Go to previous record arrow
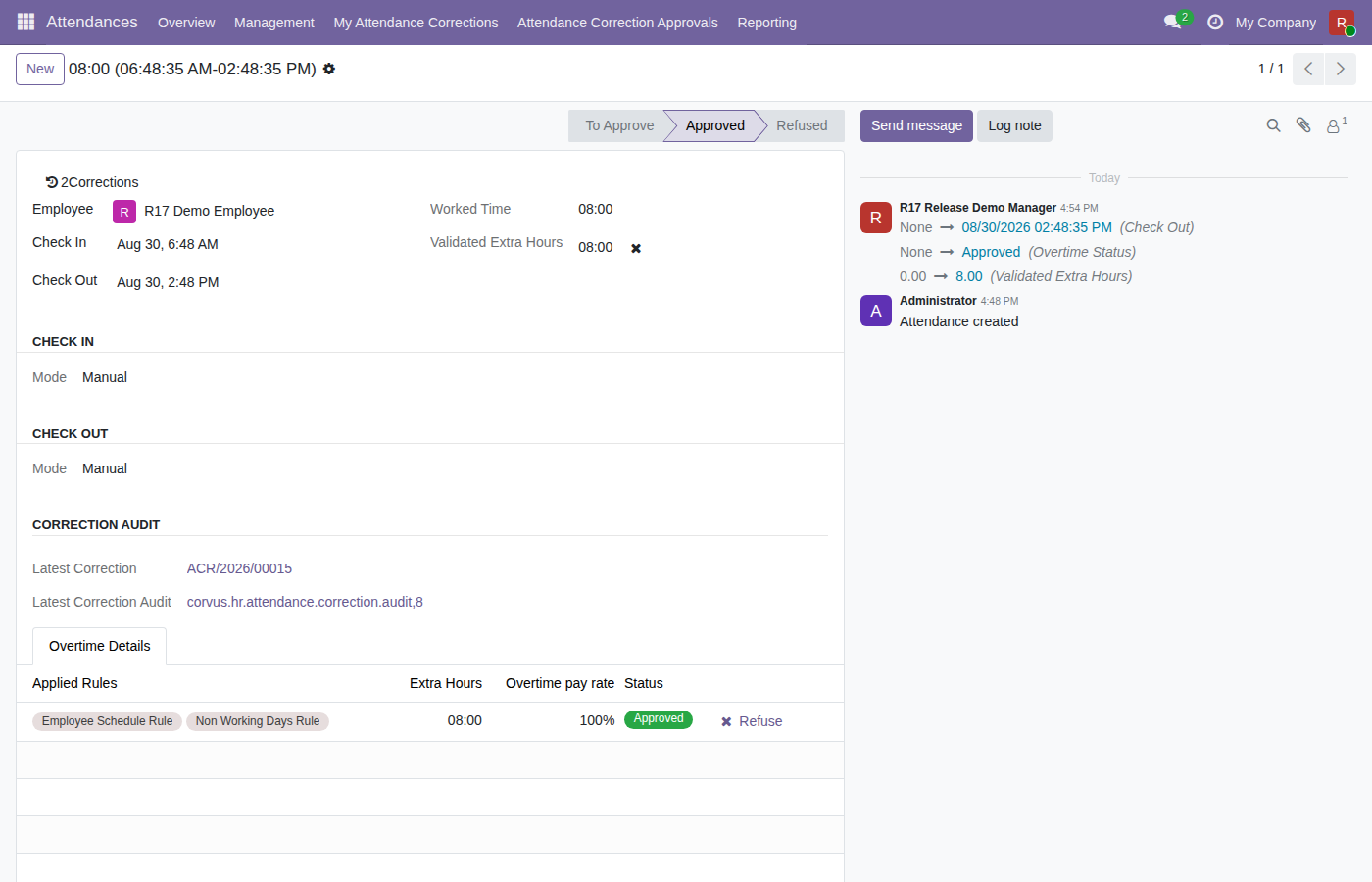The height and width of the screenshot is (882, 1372). pyautogui.click(x=1308, y=69)
